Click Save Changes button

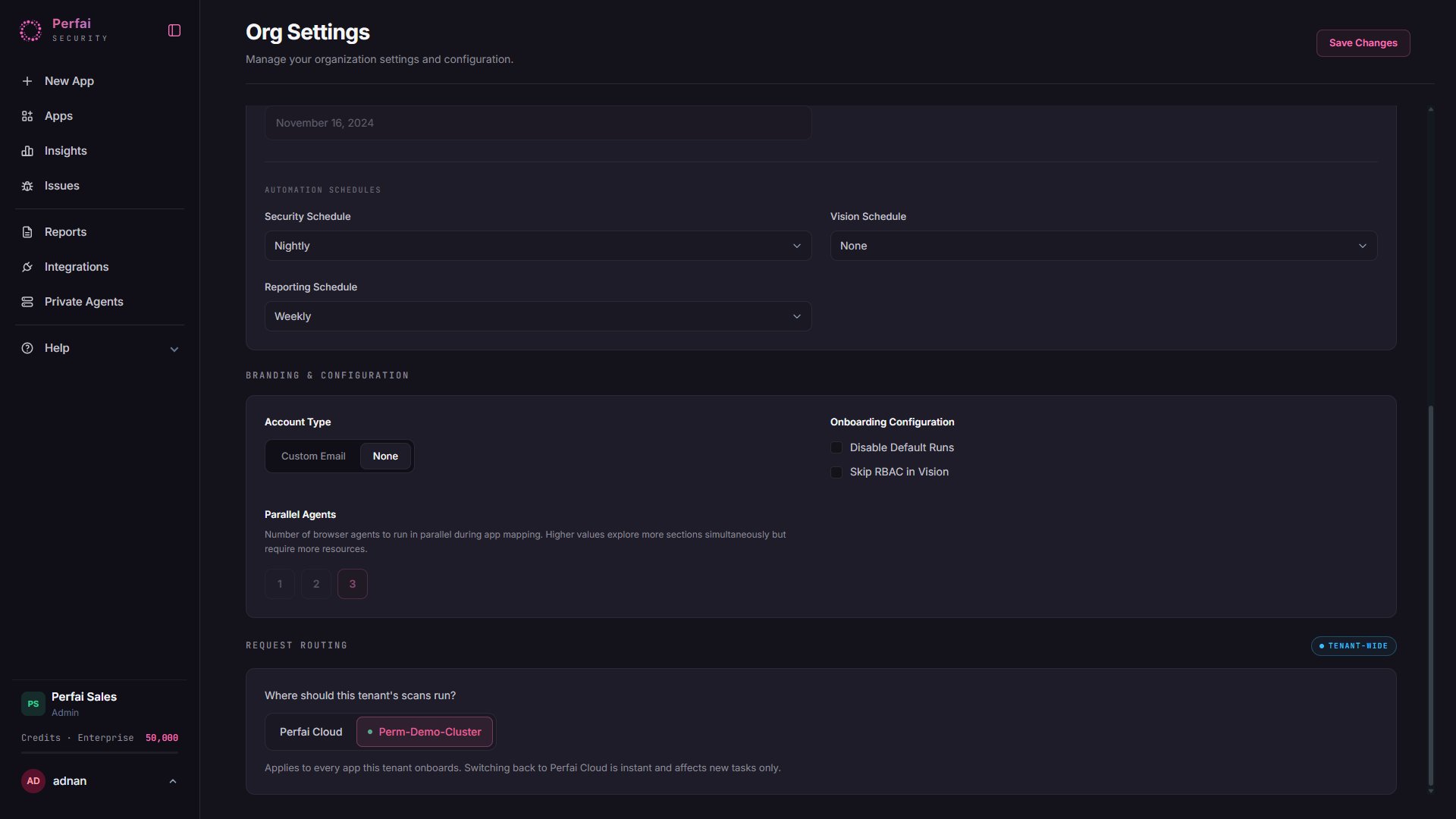coord(1363,43)
